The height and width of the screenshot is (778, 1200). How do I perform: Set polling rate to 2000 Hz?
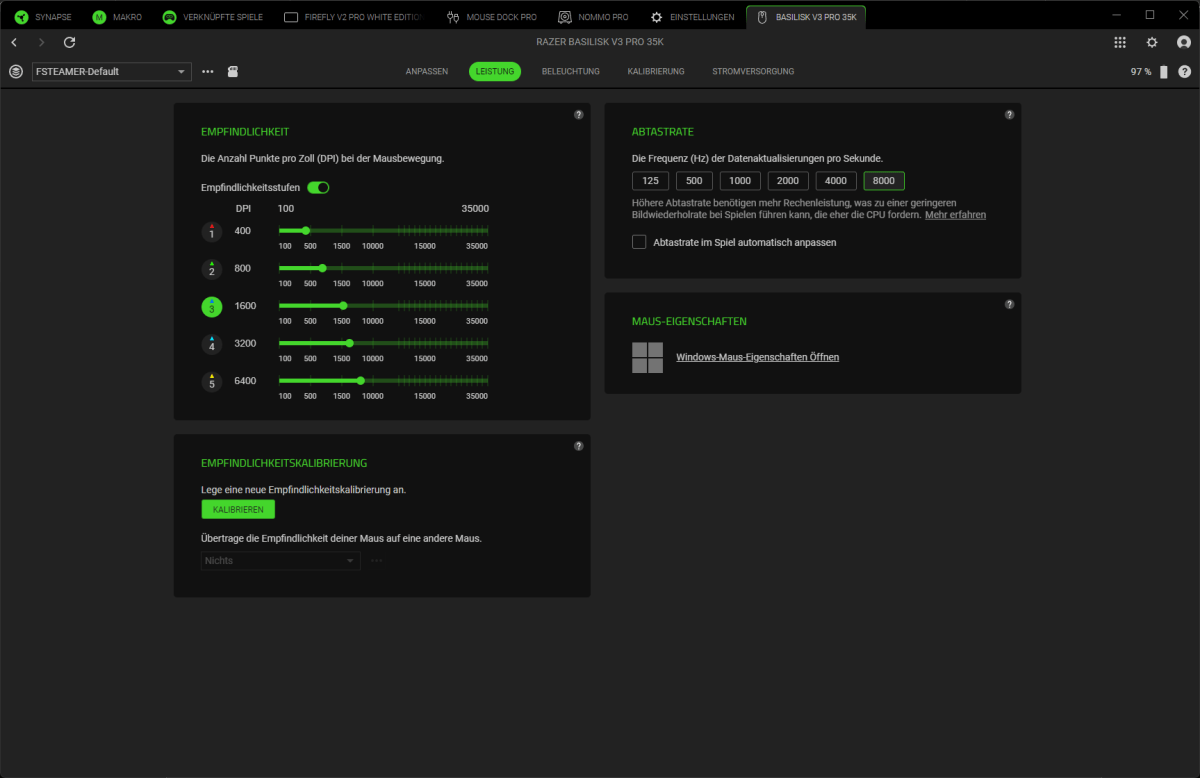788,181
